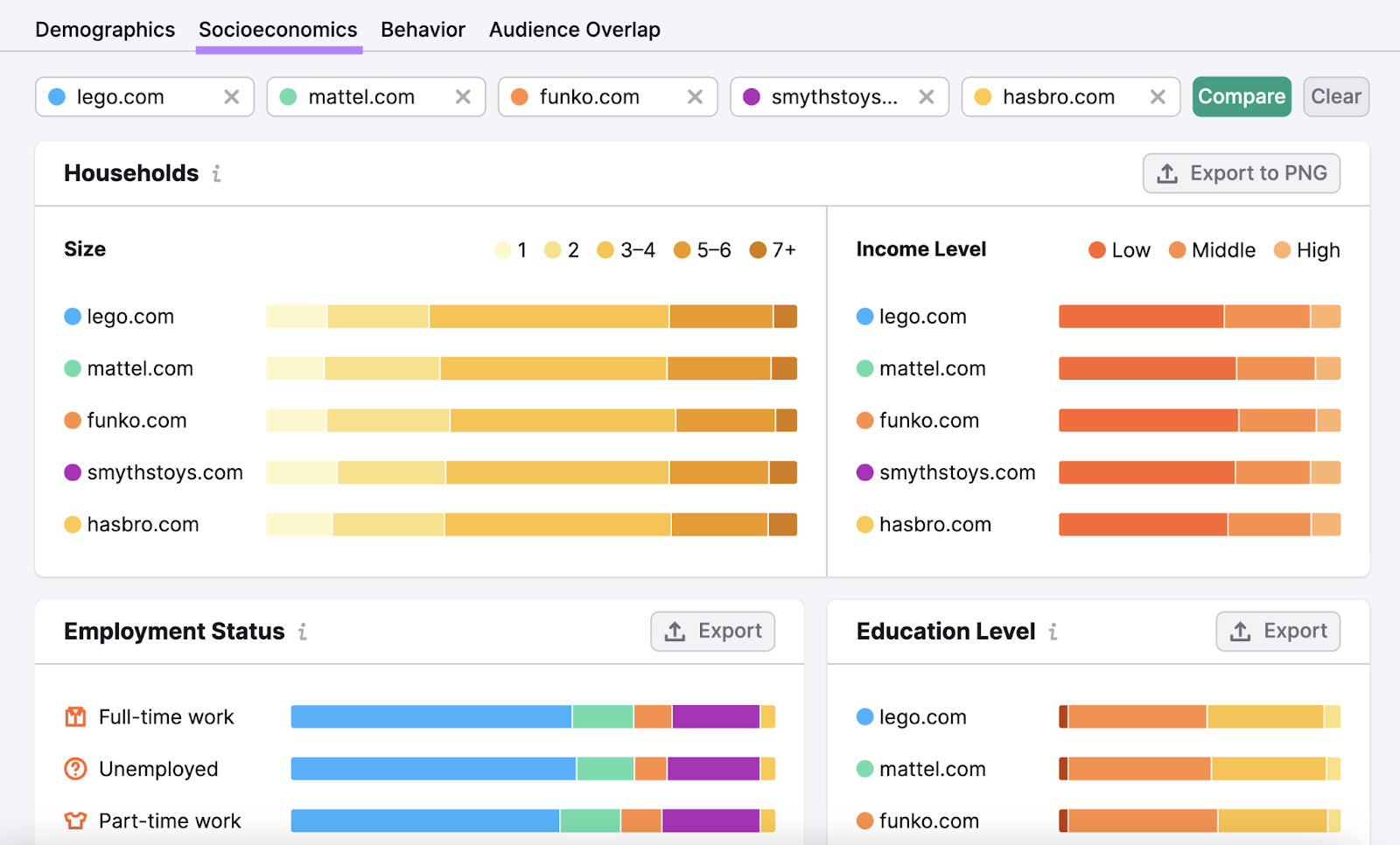Open the Audience Overlap tab
Viewport: 1400px width, 845px height.
point(574,29)
